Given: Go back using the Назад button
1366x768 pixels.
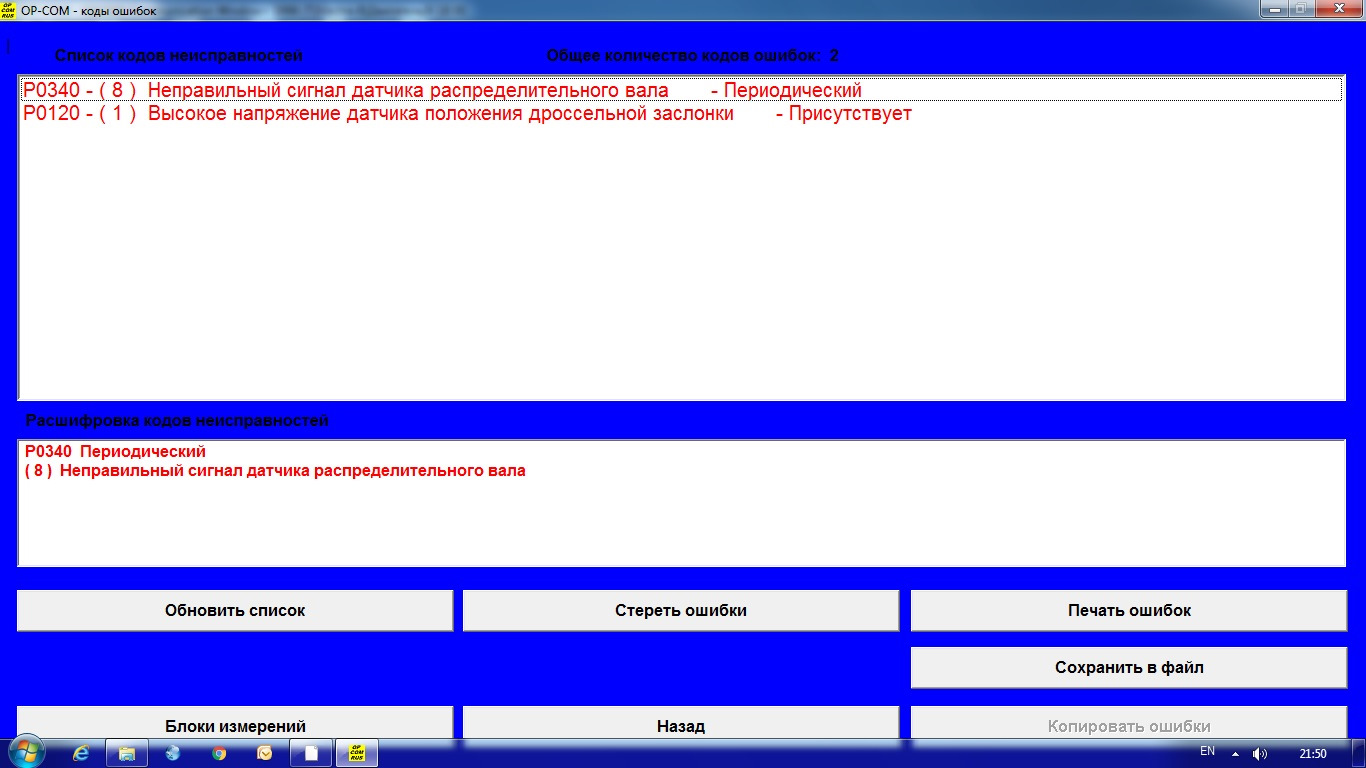Looking at the screenshot, I should 681,724.
